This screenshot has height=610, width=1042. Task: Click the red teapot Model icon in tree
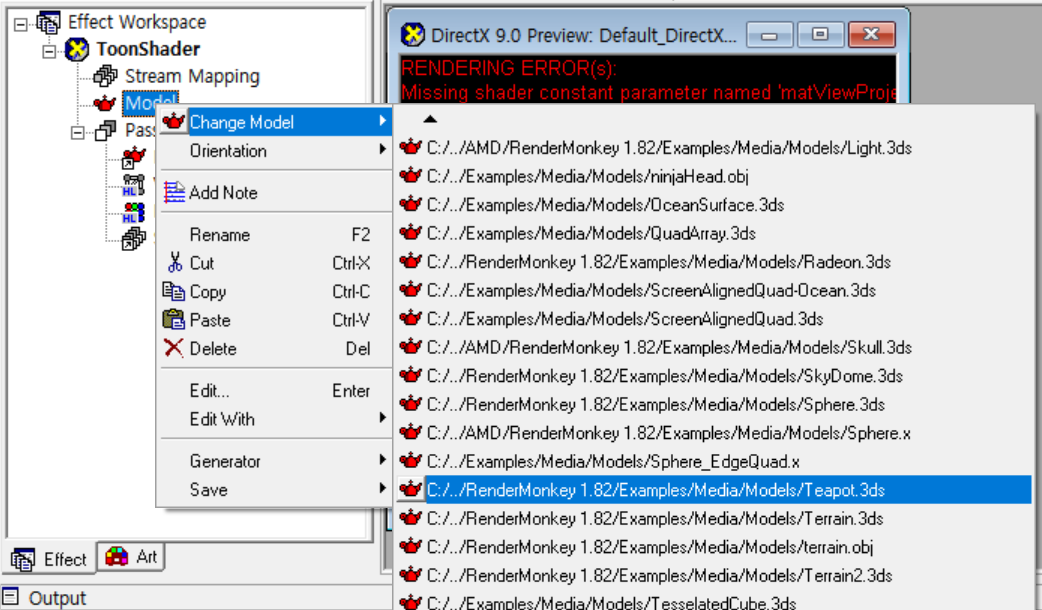tap(104, 103)
